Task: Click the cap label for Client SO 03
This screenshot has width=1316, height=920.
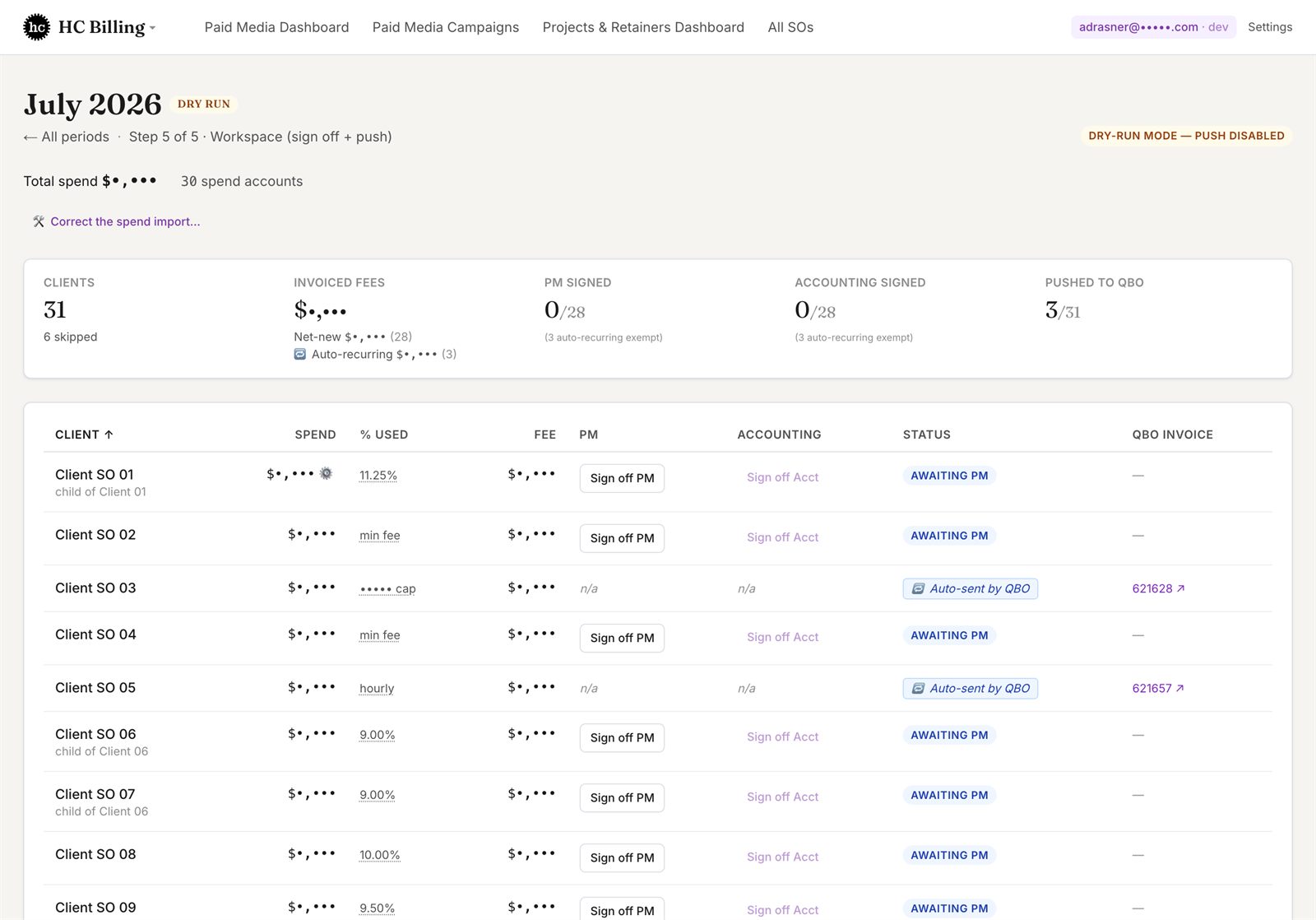Action: (x=387, y=589)
